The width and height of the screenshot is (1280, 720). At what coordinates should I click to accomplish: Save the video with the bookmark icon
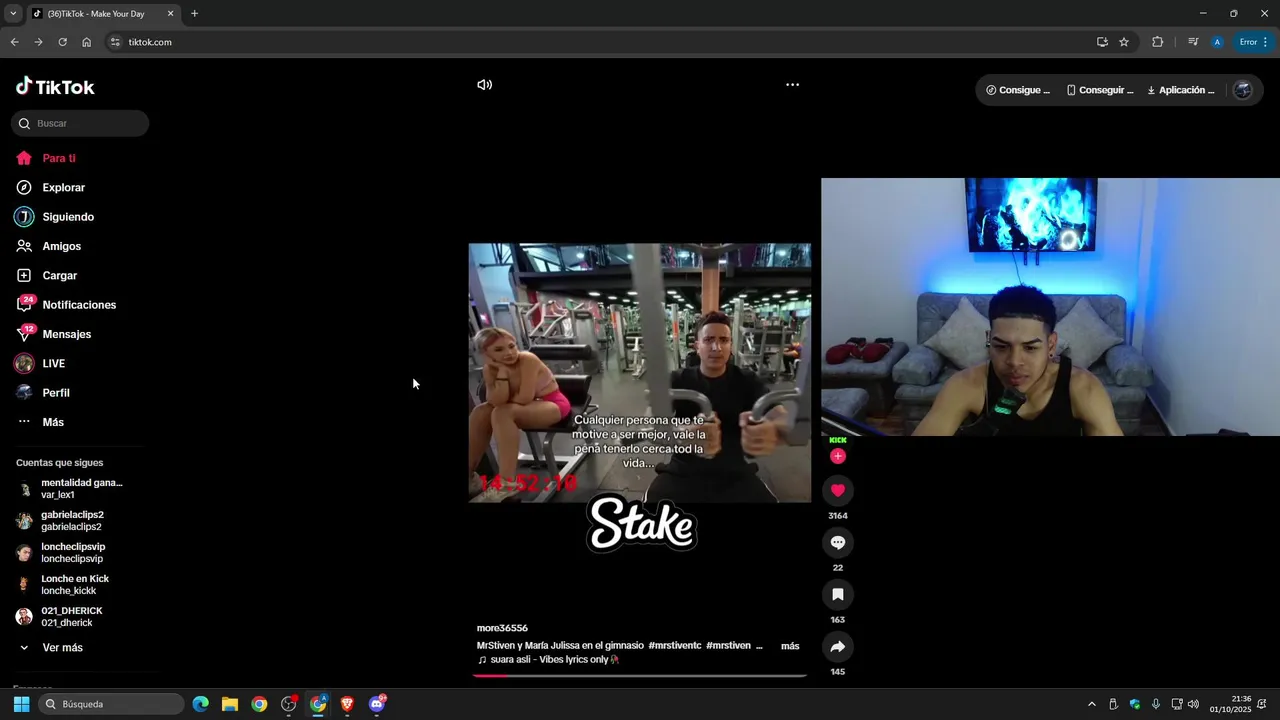[838, 594]
